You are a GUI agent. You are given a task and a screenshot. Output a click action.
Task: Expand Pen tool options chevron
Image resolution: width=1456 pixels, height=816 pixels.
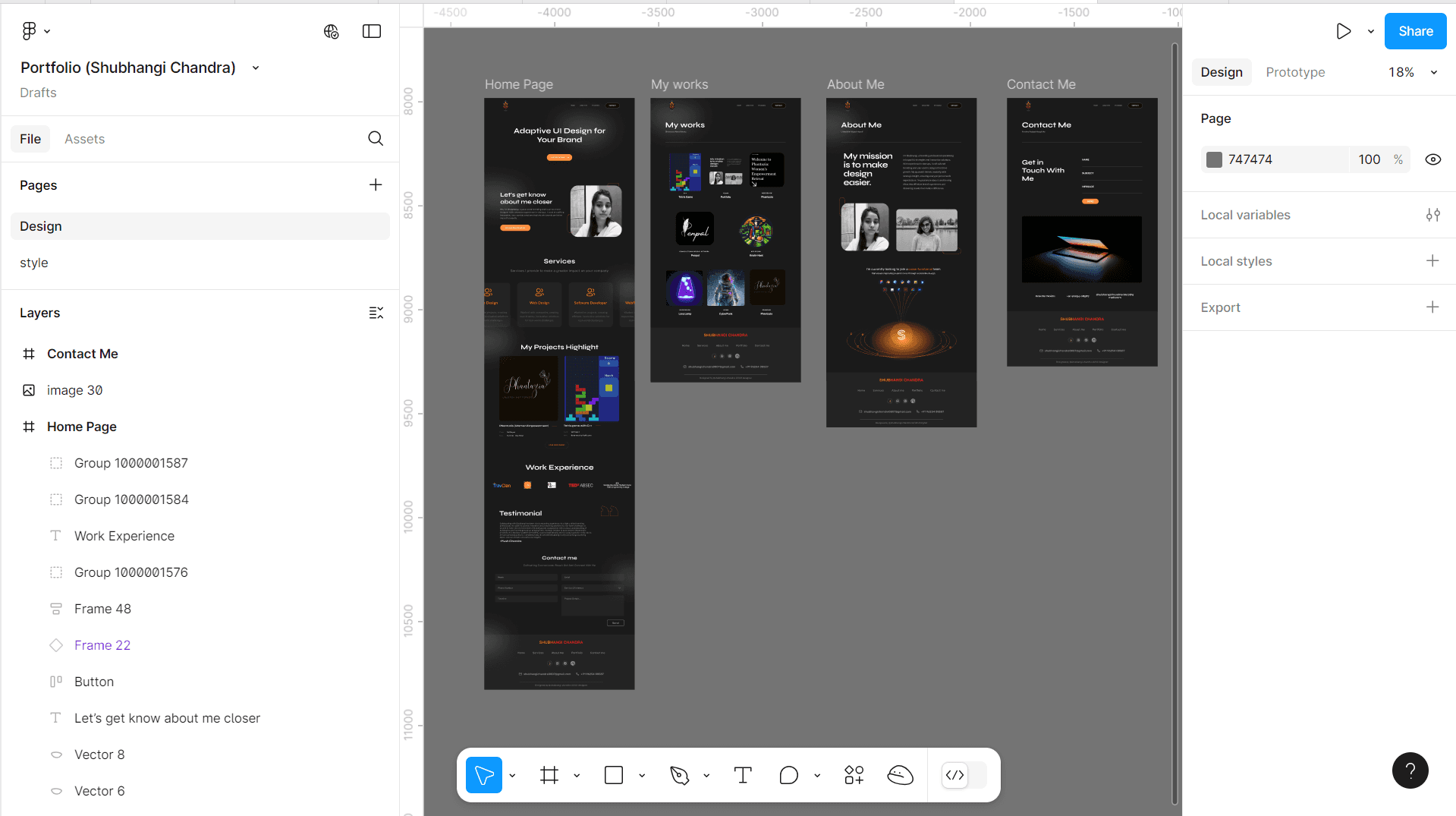point(706,775)
